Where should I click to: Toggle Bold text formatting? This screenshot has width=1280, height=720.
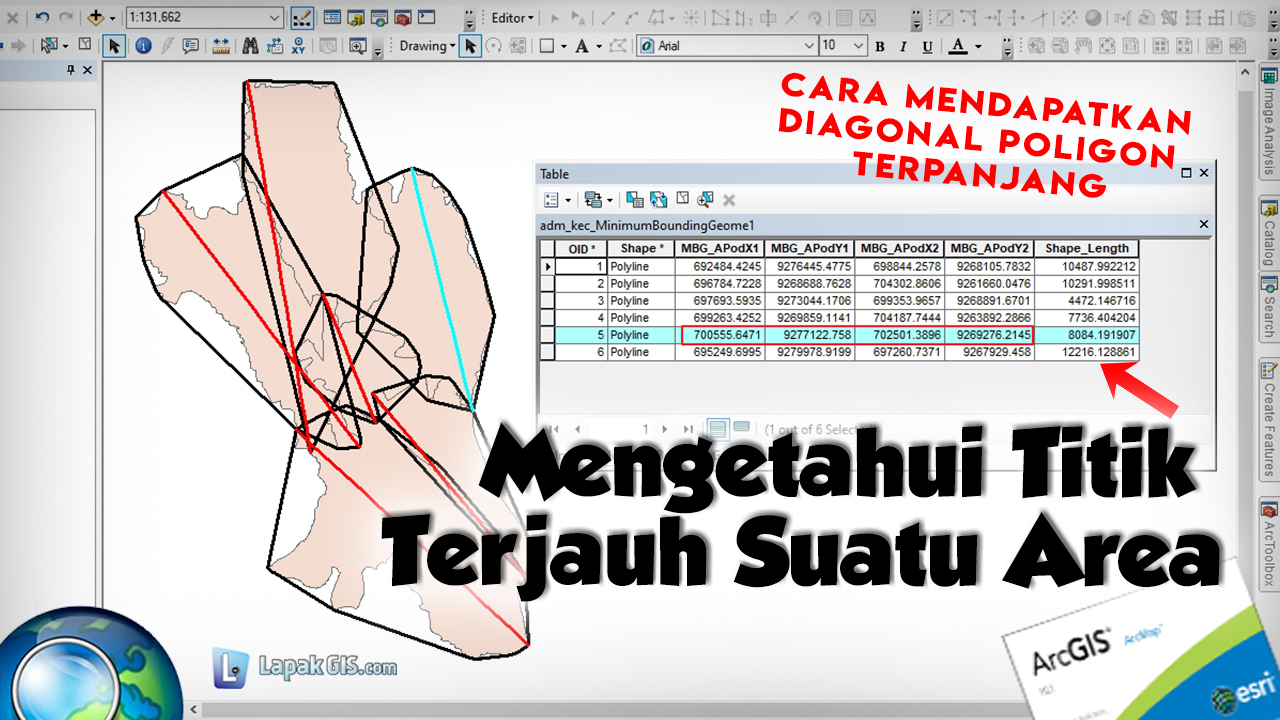click(x=880, y=46)
